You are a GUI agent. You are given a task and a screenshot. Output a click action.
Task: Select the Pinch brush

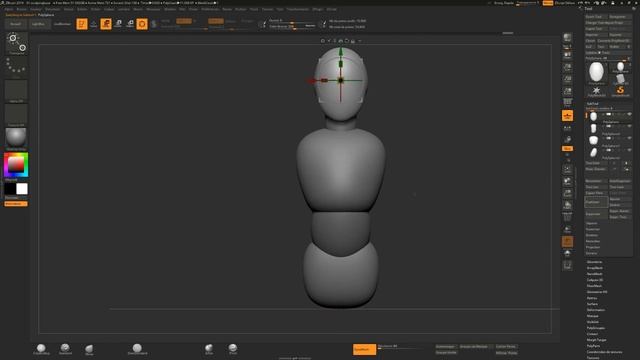click(x=233, y=349)
